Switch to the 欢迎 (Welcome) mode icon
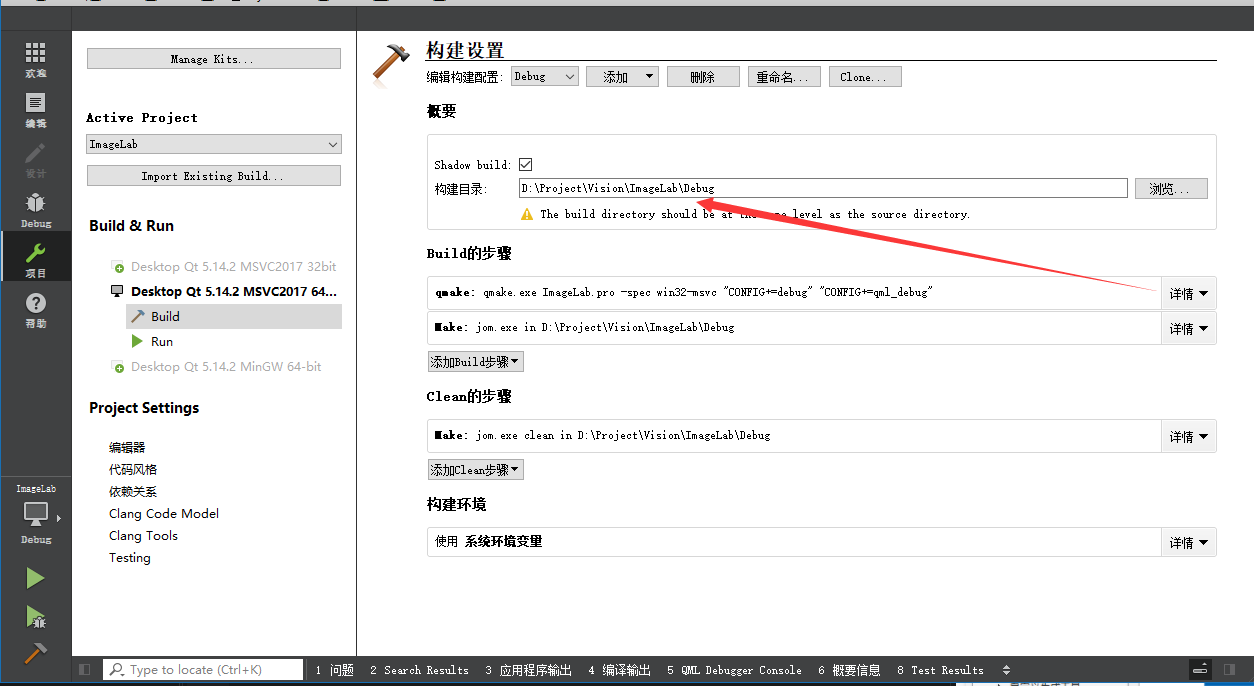This screenshot has height=686, width=1254. (x=35, y=60)
